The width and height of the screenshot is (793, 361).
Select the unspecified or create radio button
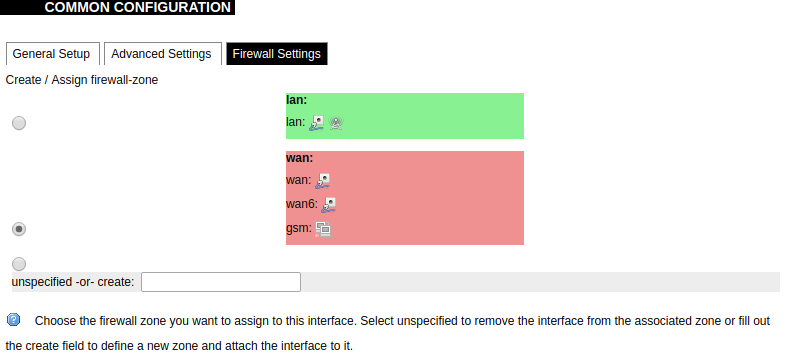coord(19,263)
